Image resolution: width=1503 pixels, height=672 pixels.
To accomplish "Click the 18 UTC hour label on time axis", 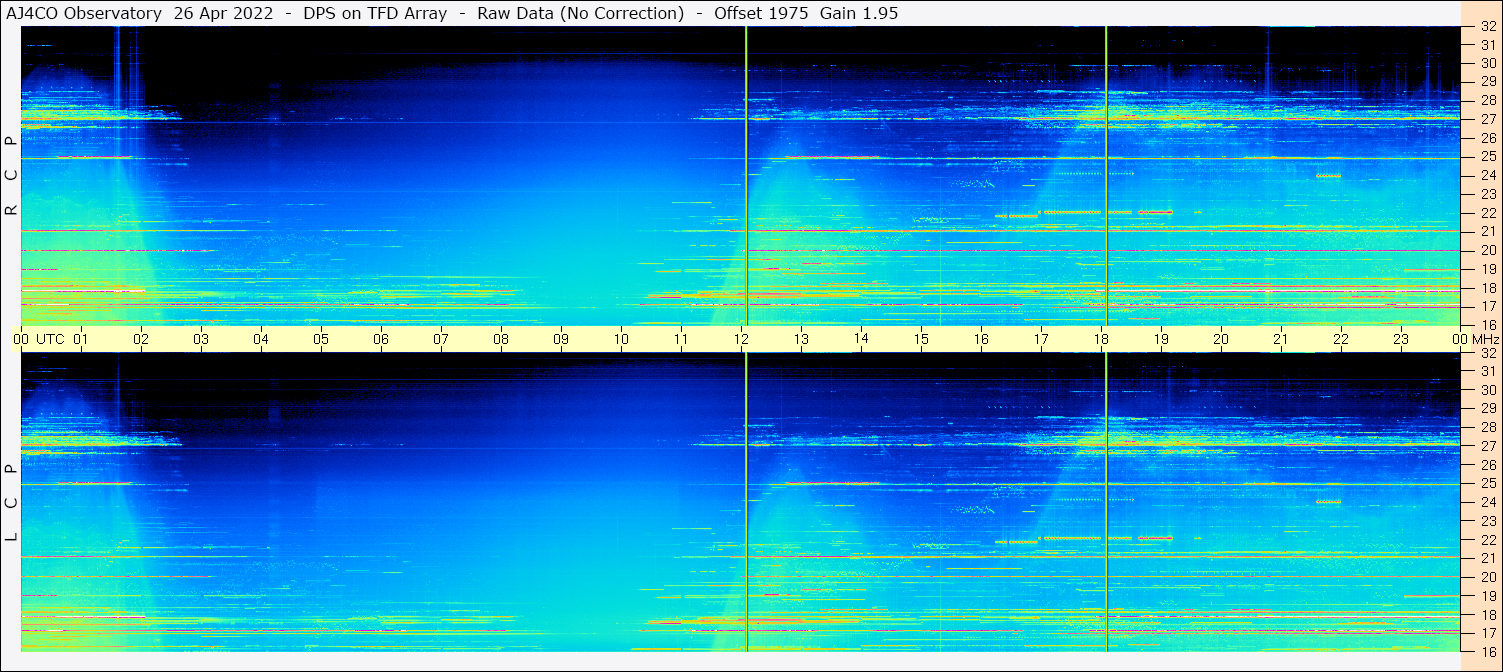I will click(x=1101, y=339).
